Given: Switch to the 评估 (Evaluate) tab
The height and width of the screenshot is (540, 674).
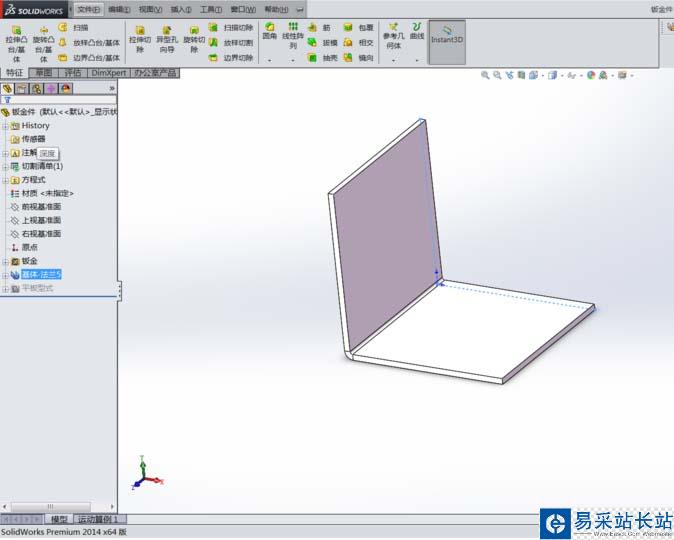Looking at the screenshot, I should point(73,73).
